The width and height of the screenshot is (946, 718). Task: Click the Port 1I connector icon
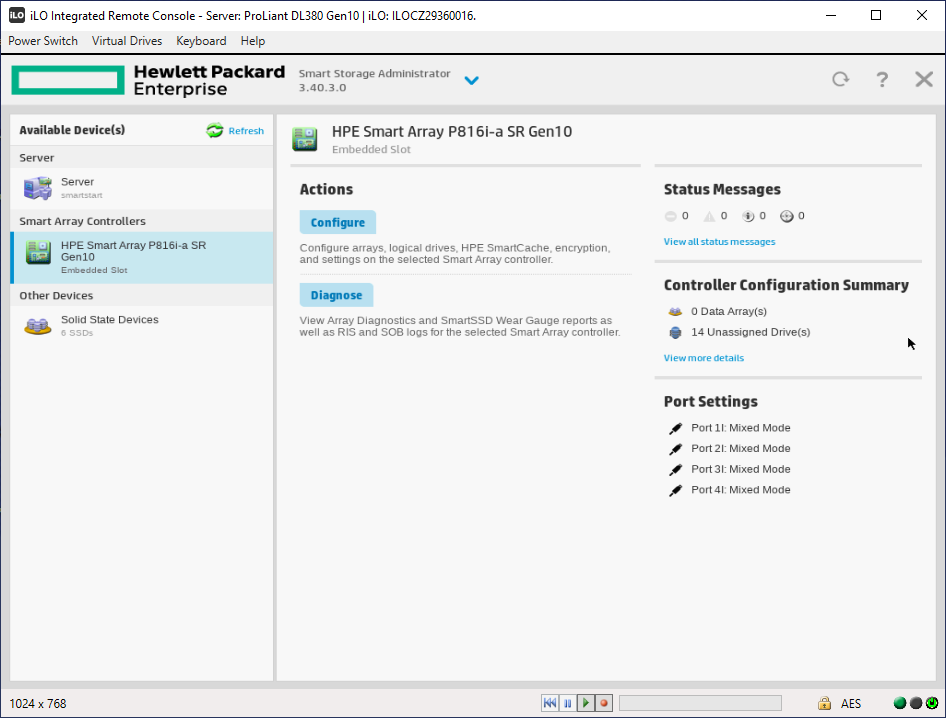[x=676, y=428]
